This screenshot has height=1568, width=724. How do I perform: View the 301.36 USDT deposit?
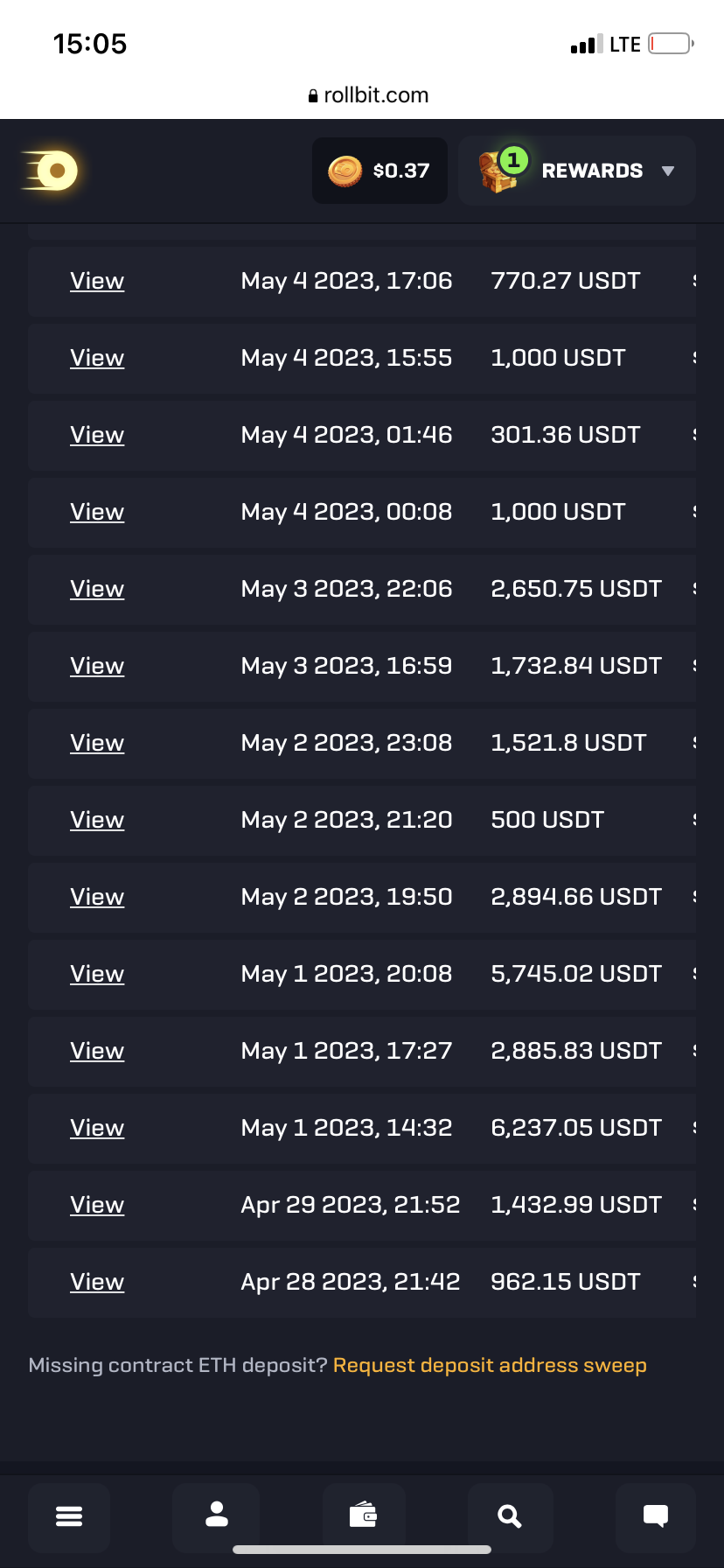[97, 435]
